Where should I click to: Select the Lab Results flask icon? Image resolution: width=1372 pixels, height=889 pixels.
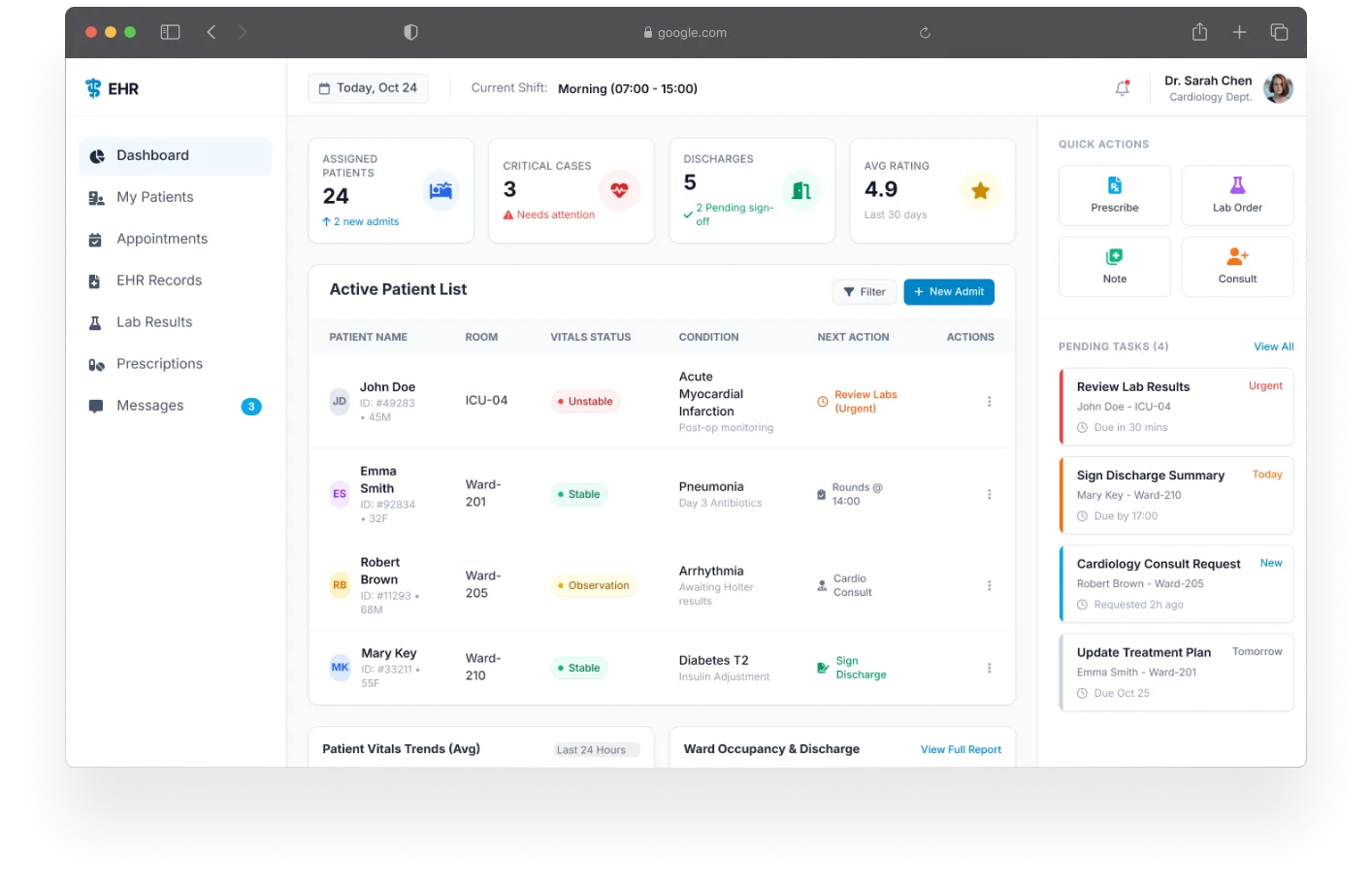pyautogui.click(x=96, y=321)
